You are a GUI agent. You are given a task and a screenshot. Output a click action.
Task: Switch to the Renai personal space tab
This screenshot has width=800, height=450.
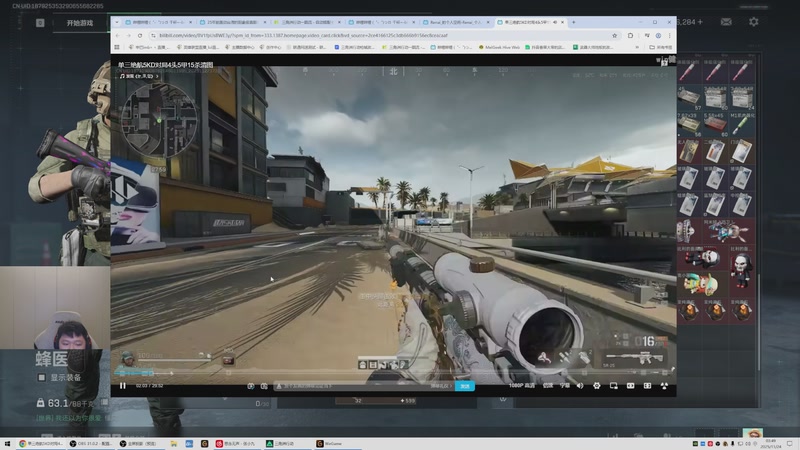456,22
